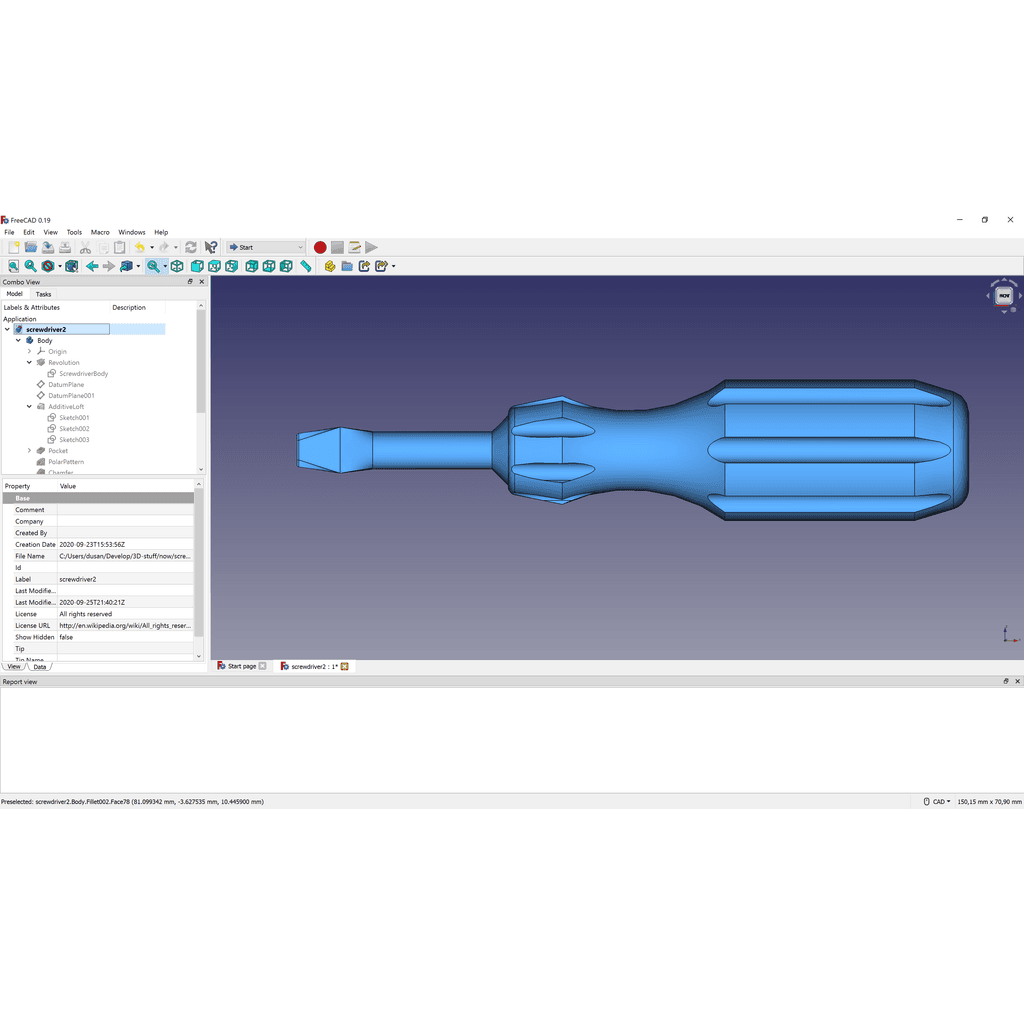The image size is (1024, 1024).
Task: Switch to bottom view cube icon
Action: pyautogui.click(x=269, y=266)
